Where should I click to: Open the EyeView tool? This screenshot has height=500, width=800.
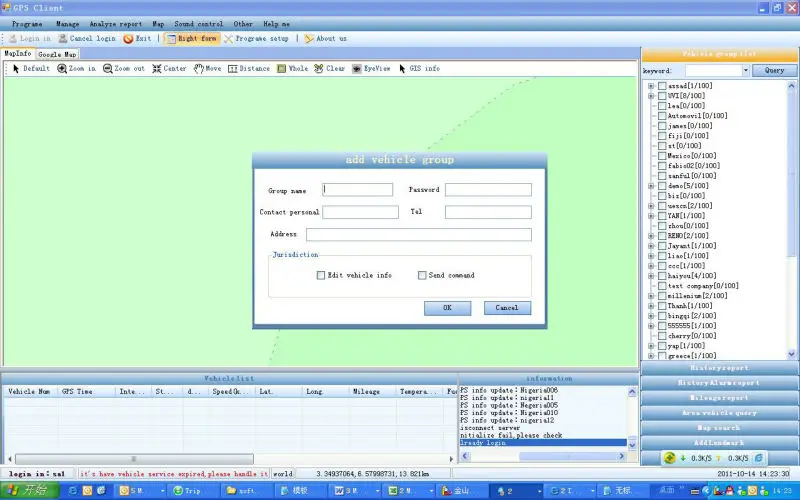coord(371,68)
